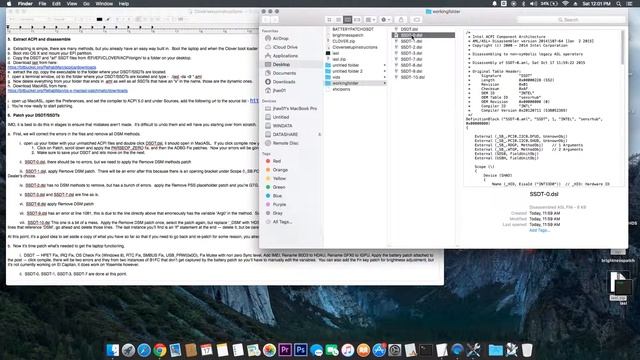
Task: Expand the untitled folder 2 row
Action: [384, 71]
